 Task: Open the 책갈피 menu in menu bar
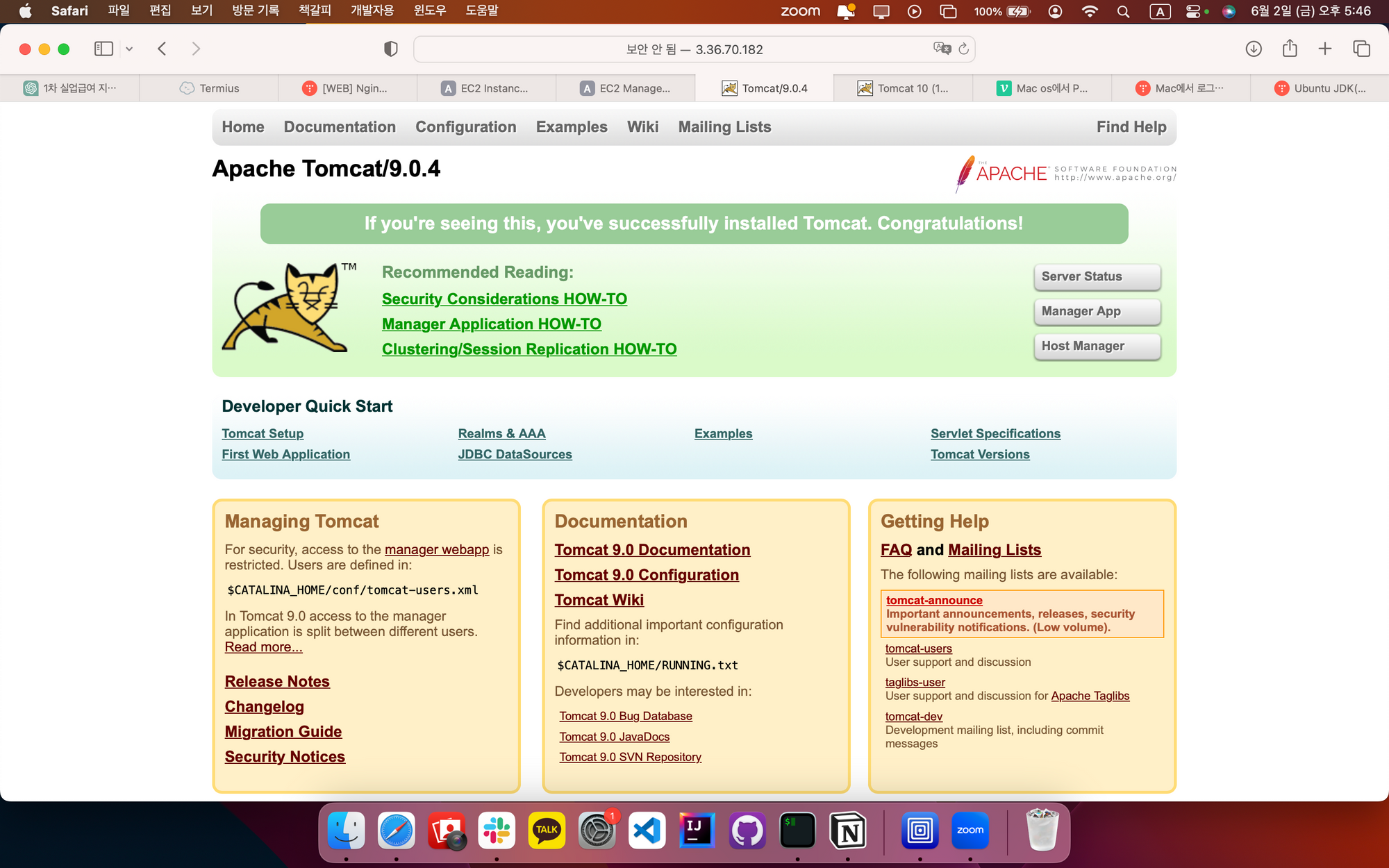[315, 11]
